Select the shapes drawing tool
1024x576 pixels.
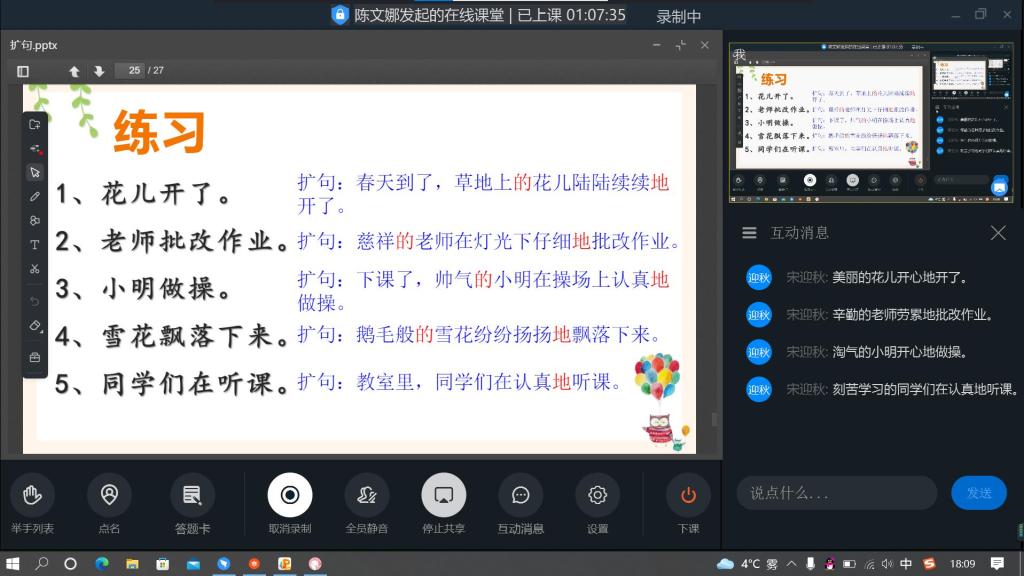pyautogui.click(x=34, y=220)
